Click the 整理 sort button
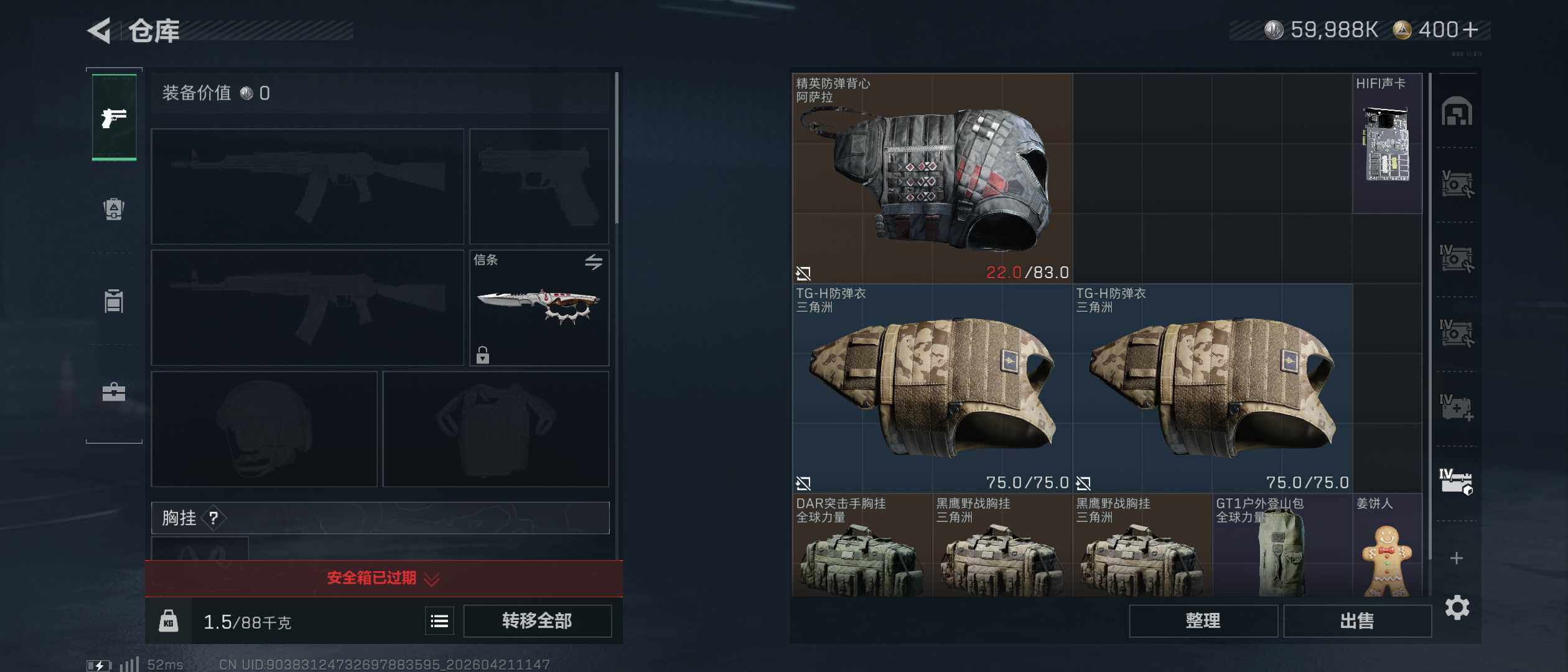1568x672 pixels. point(1203,621)
